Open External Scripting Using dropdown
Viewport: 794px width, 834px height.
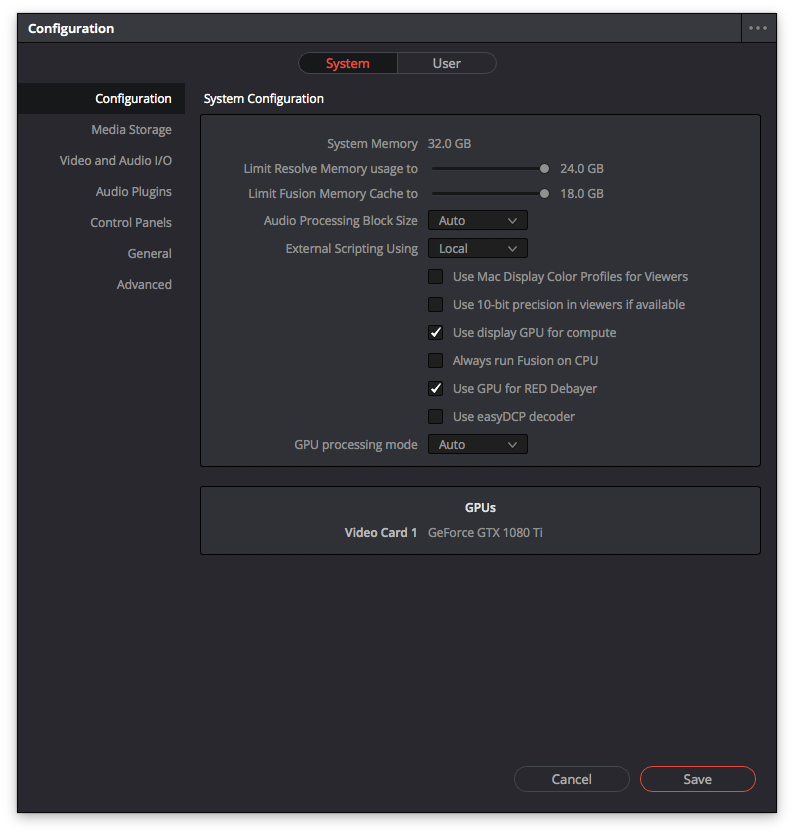478,248
